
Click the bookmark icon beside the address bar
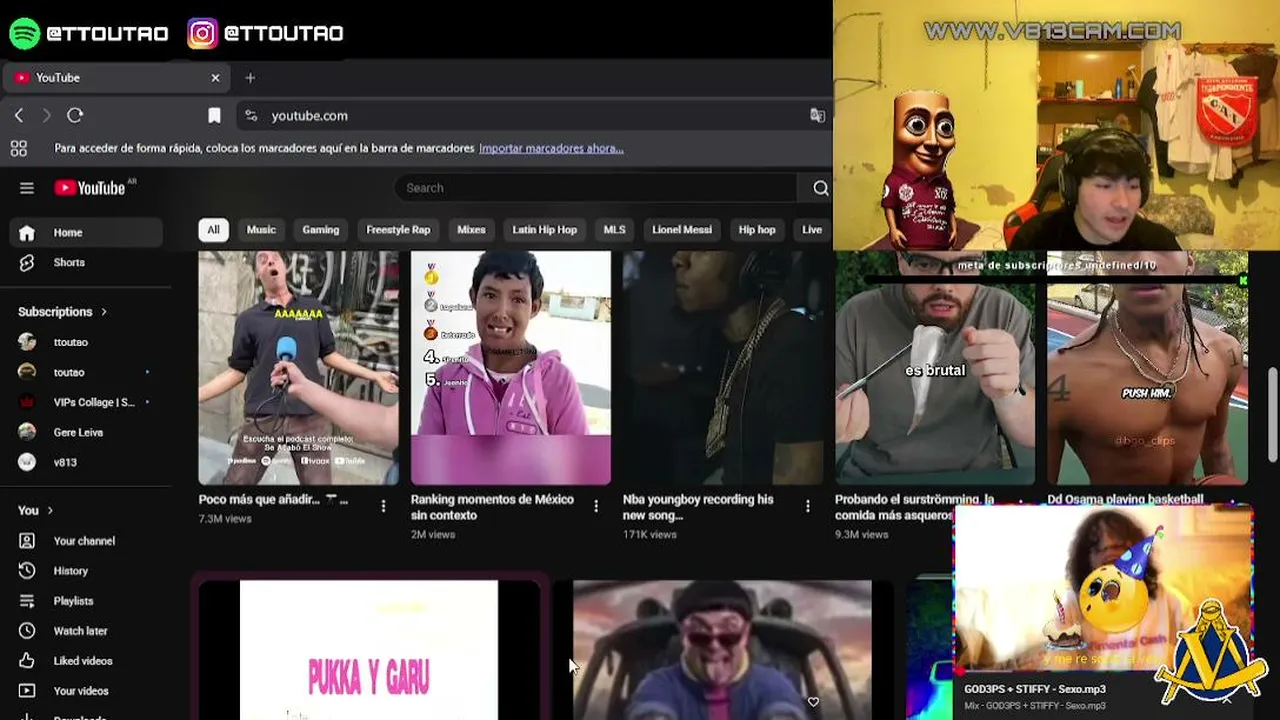click(x=214, y=116)
